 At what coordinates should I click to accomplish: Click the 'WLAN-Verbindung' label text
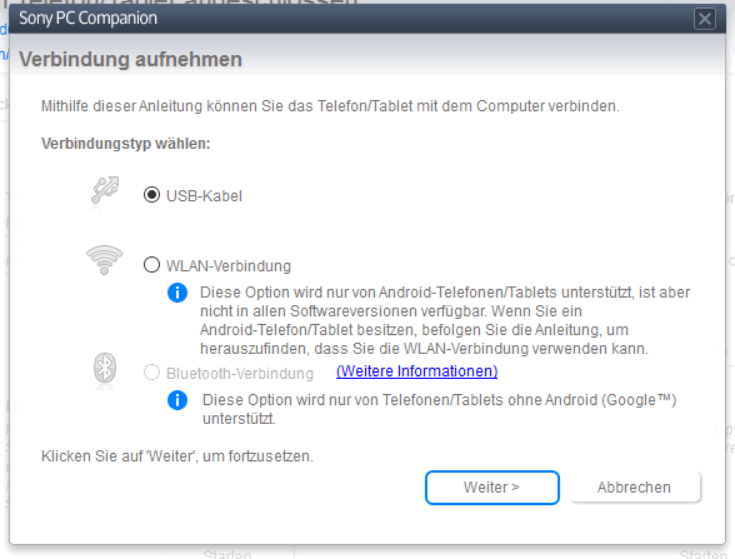coord(229,266)
